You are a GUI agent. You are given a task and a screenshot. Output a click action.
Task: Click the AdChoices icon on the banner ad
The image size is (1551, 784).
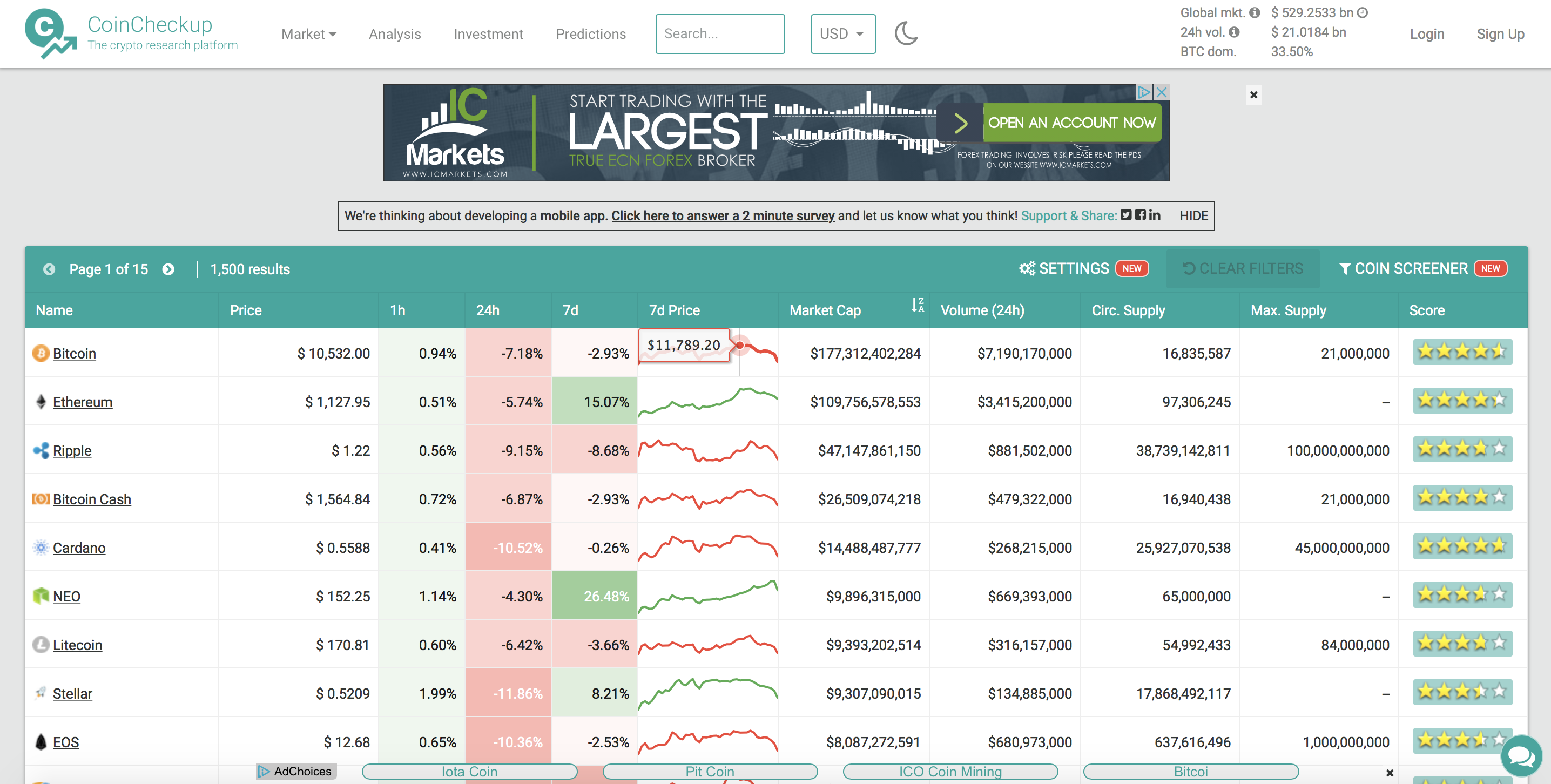pos(1144,92)
